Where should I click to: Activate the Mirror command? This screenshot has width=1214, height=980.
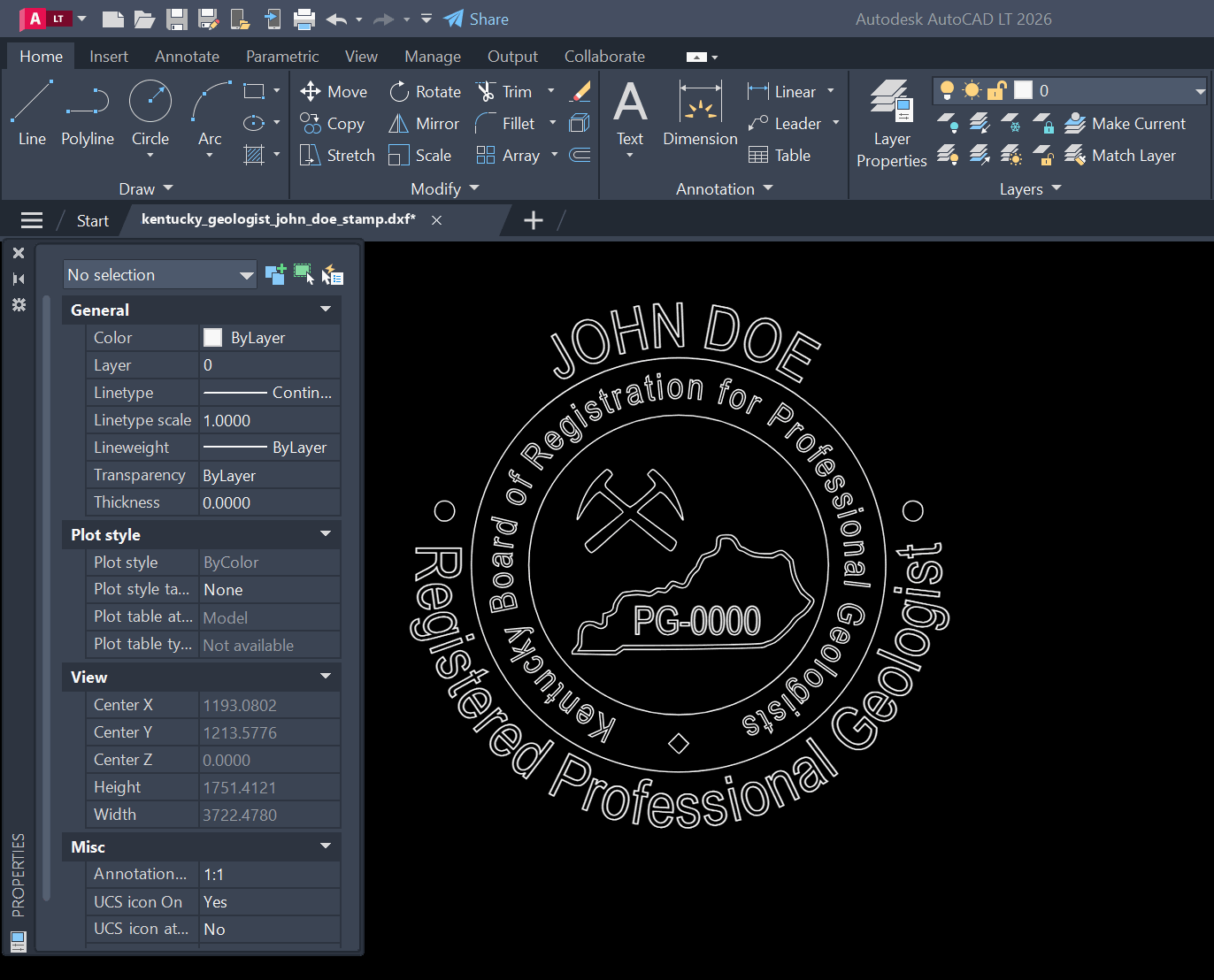click(424, 123)
